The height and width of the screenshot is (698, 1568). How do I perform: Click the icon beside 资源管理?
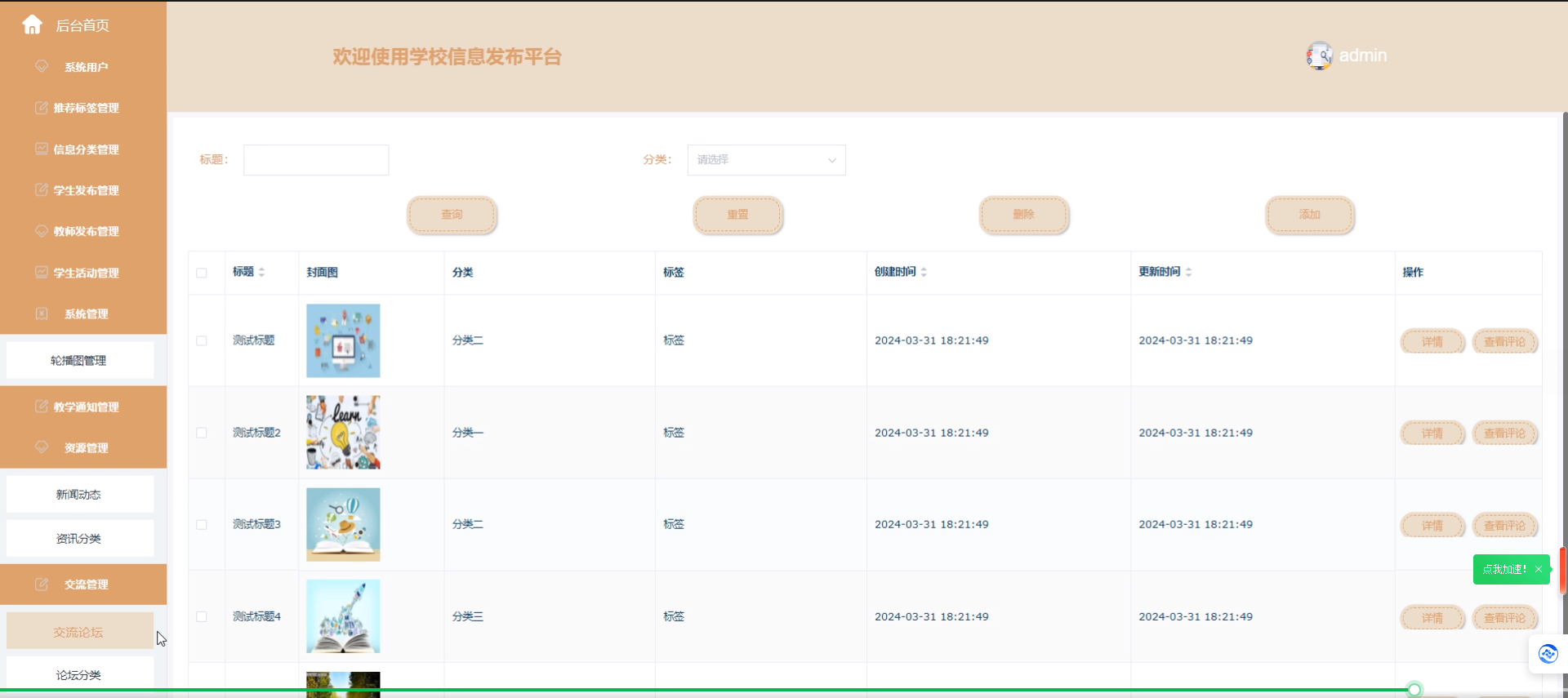pyautogui.click(x=42, y=447)
